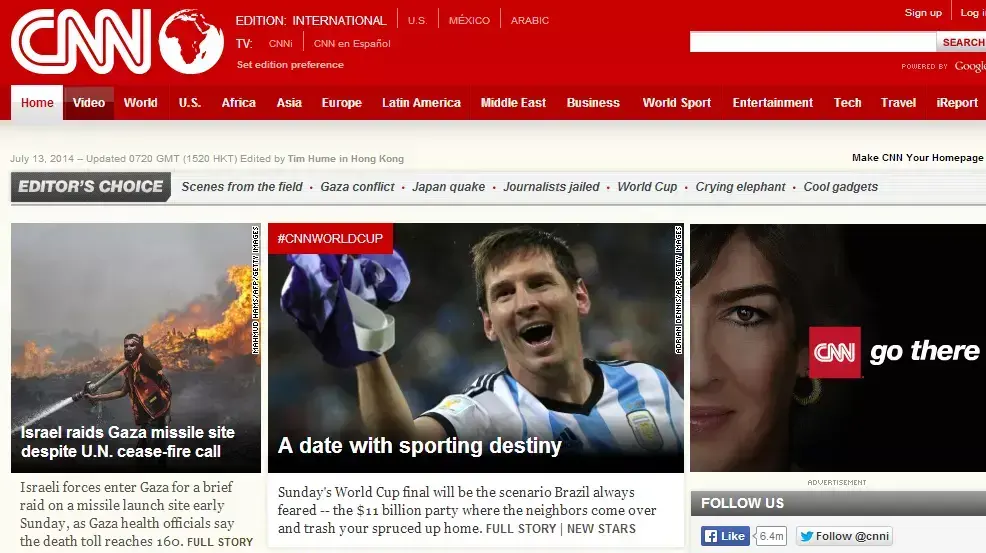Select the World Sport navigation tab
This screenshot has width=986, height=553.
(x=677, y=103)
